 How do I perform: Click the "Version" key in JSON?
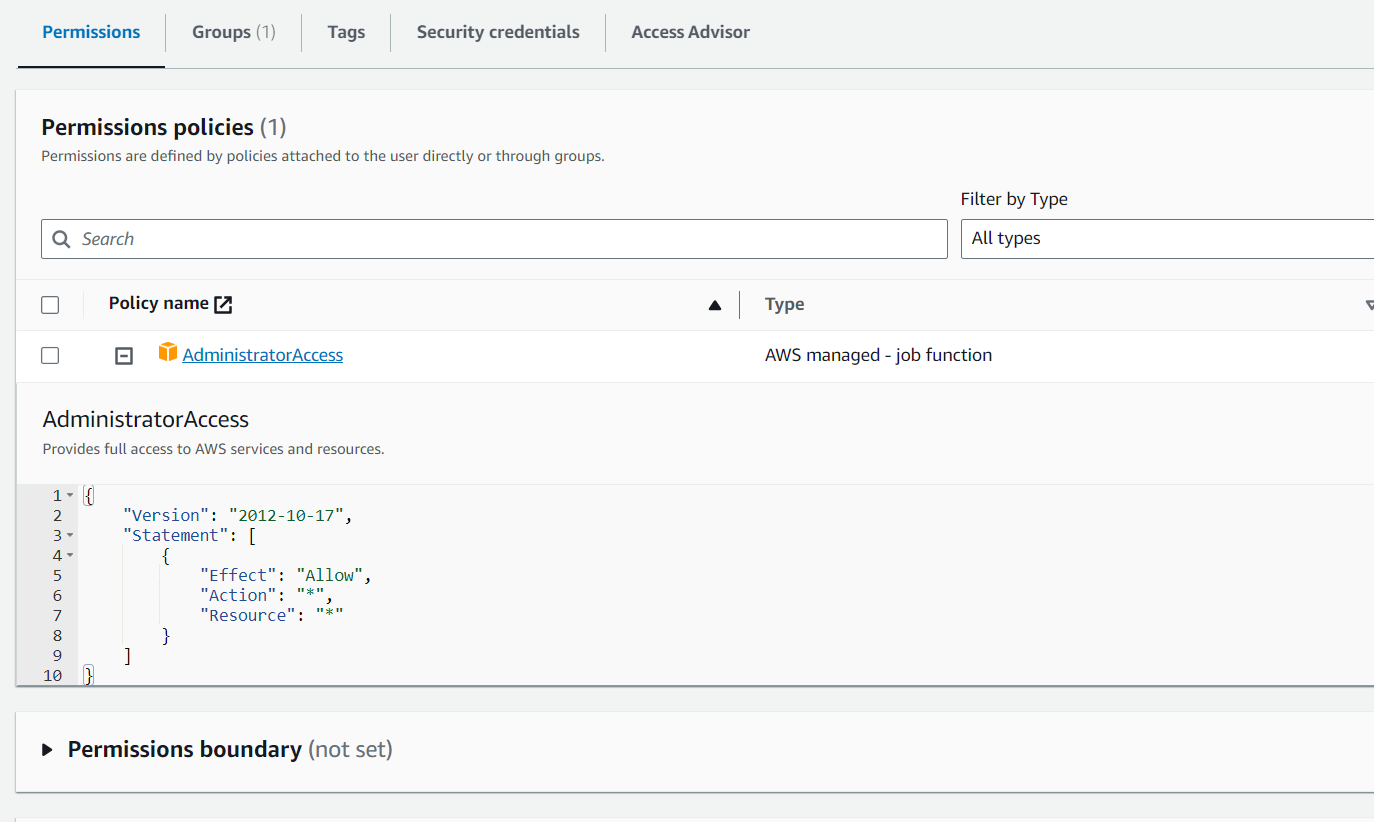pyautogui.click(x=166, y=515)
